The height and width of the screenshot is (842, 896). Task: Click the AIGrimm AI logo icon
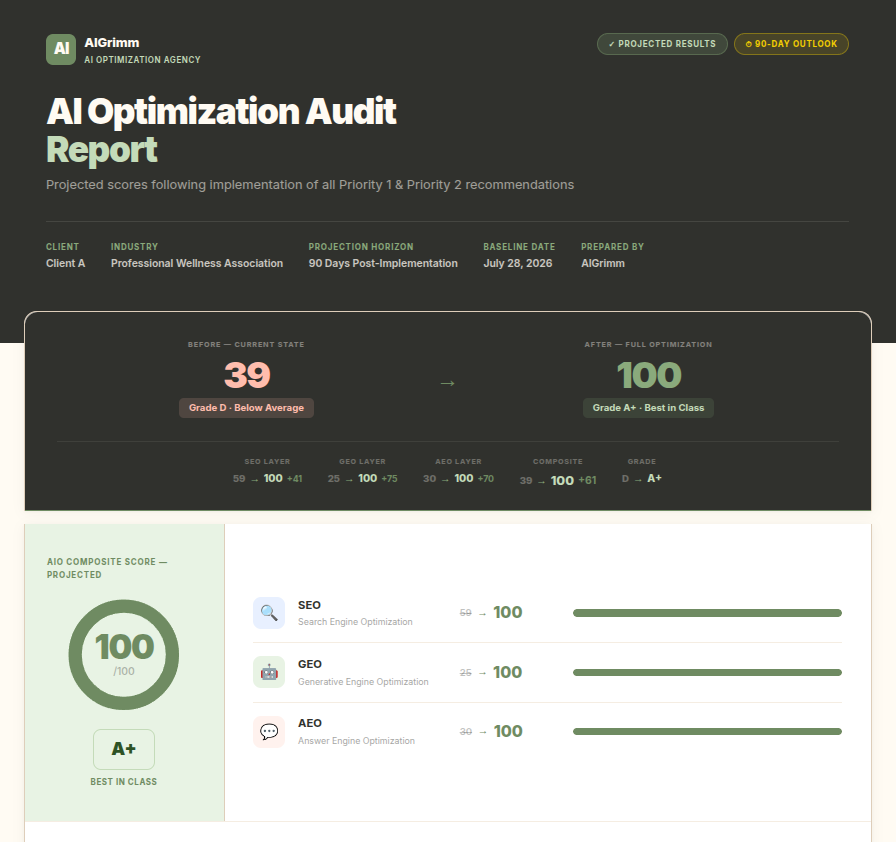[x=61, y=50]
